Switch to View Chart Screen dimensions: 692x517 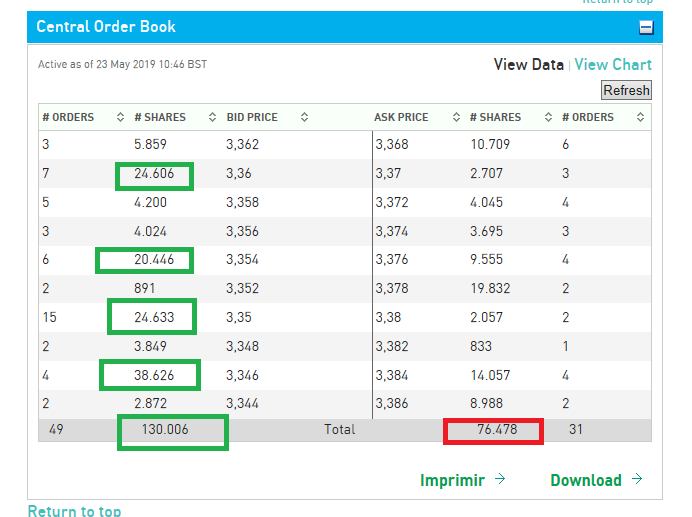click(613, 65)
